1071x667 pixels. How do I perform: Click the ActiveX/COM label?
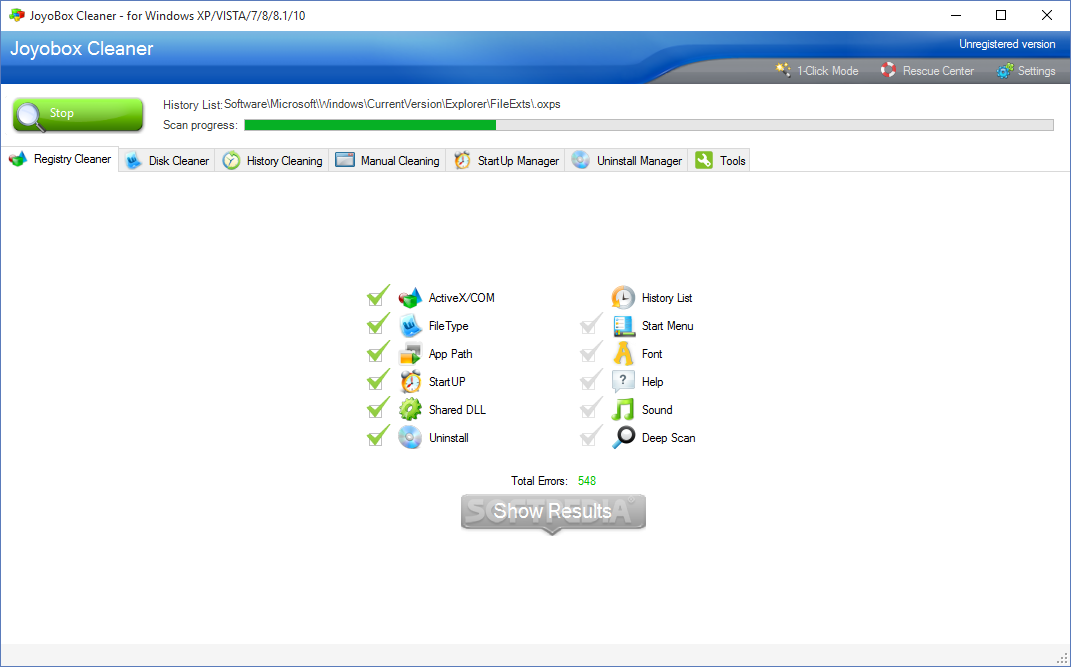click(462, 298)
